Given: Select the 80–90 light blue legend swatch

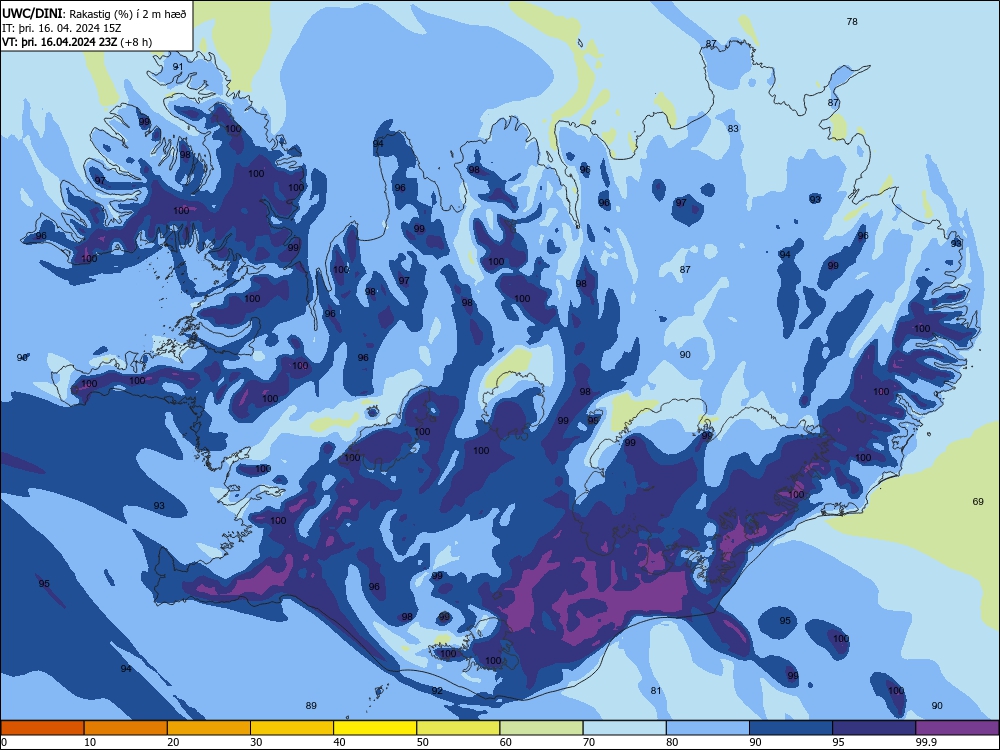Looking at the screenshot, I should pyautogui.click(x=708, y=728).
